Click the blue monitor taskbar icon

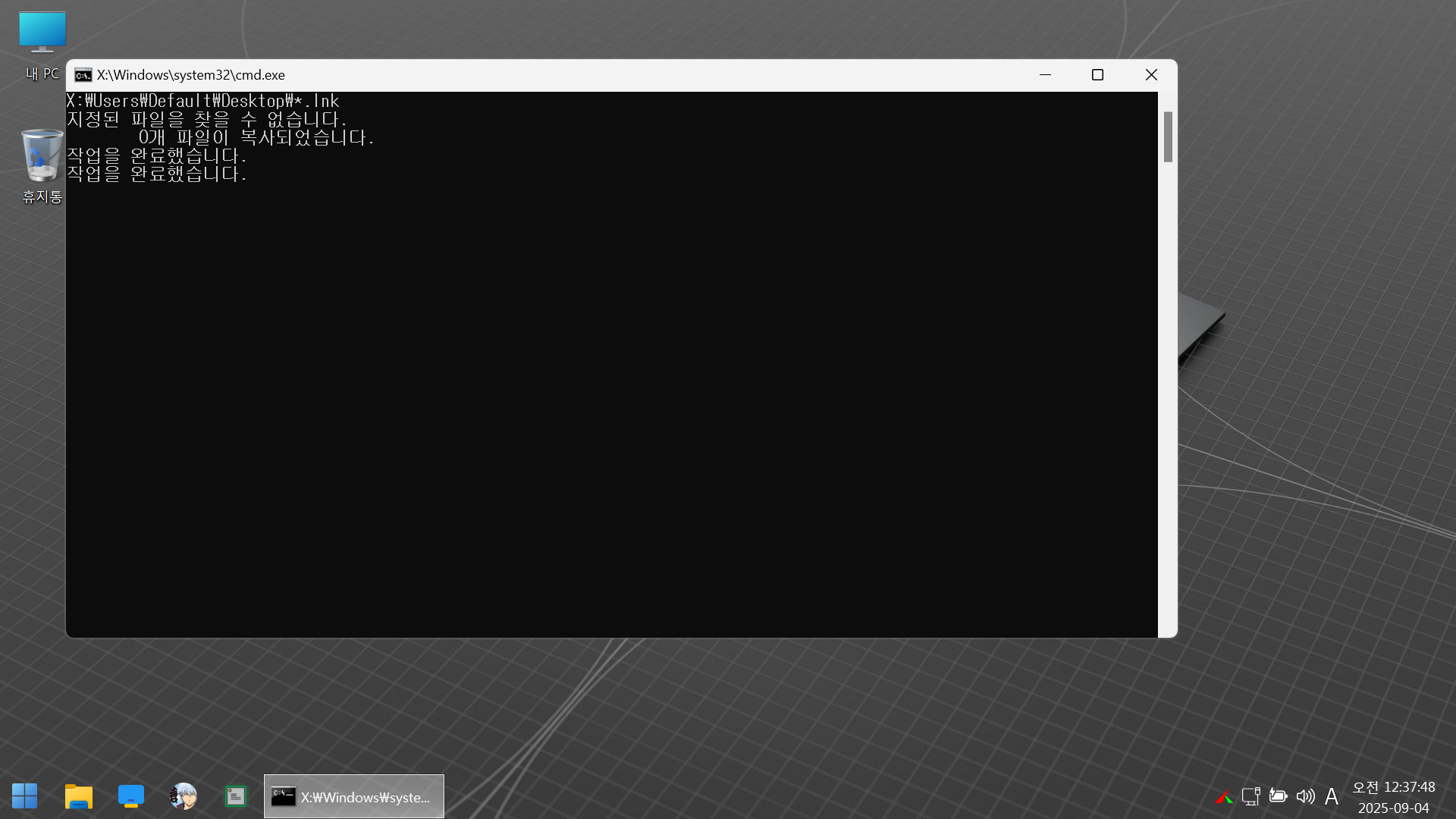coord(131,796)
